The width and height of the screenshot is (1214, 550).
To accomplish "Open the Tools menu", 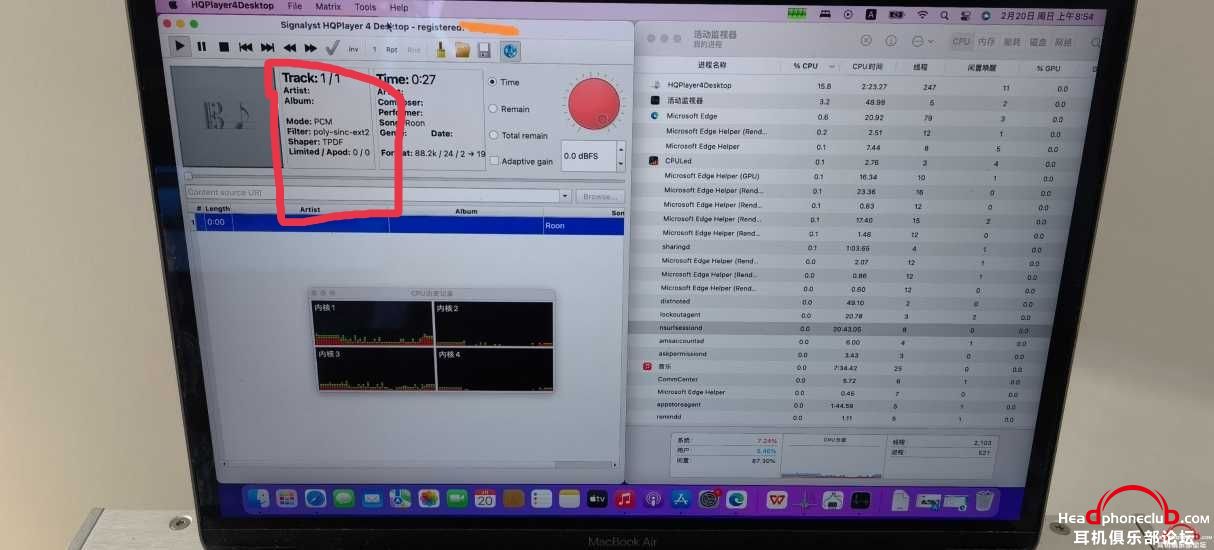I will pyautogui.click(x=366, y=7).
